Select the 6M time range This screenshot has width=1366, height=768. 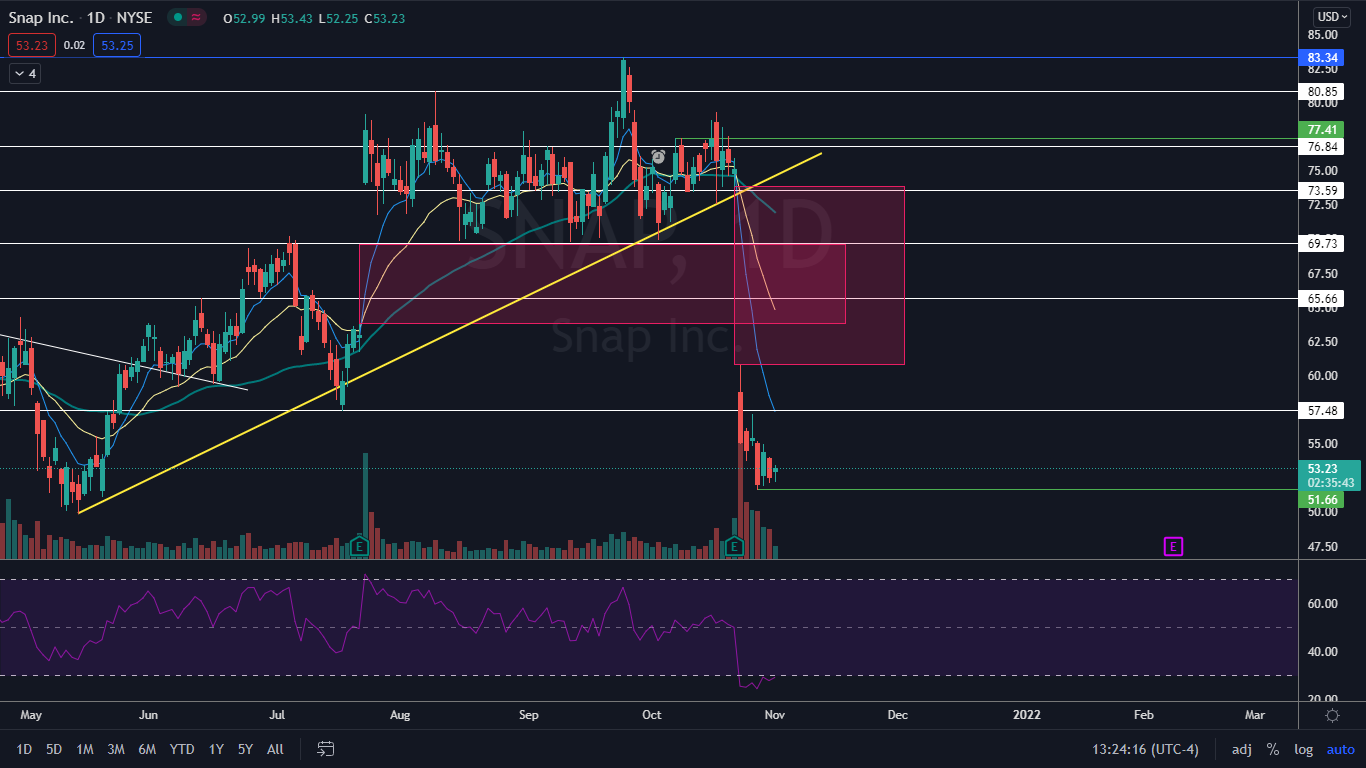[147, 749]
